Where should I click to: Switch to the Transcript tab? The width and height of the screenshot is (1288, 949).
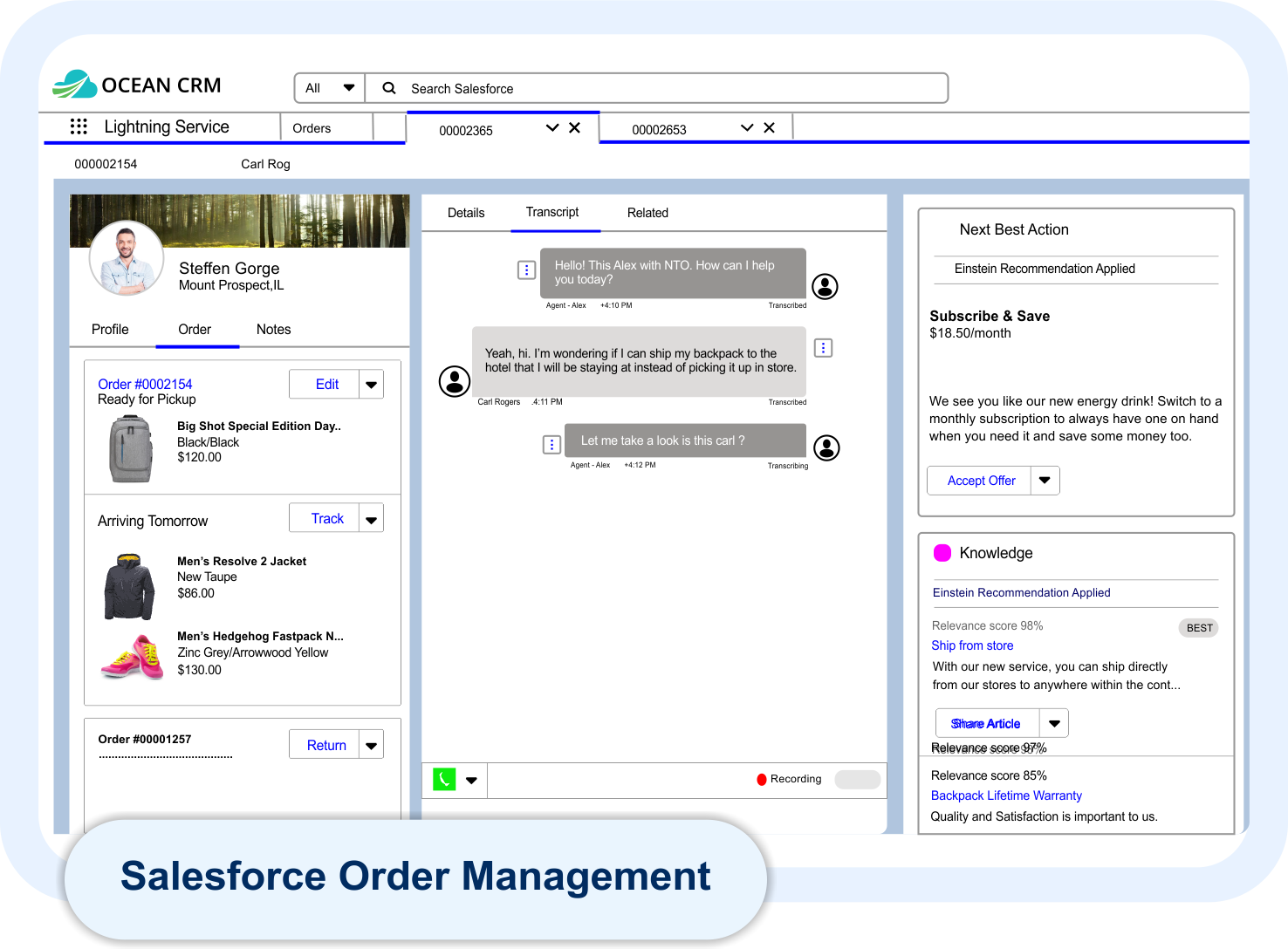552,212
